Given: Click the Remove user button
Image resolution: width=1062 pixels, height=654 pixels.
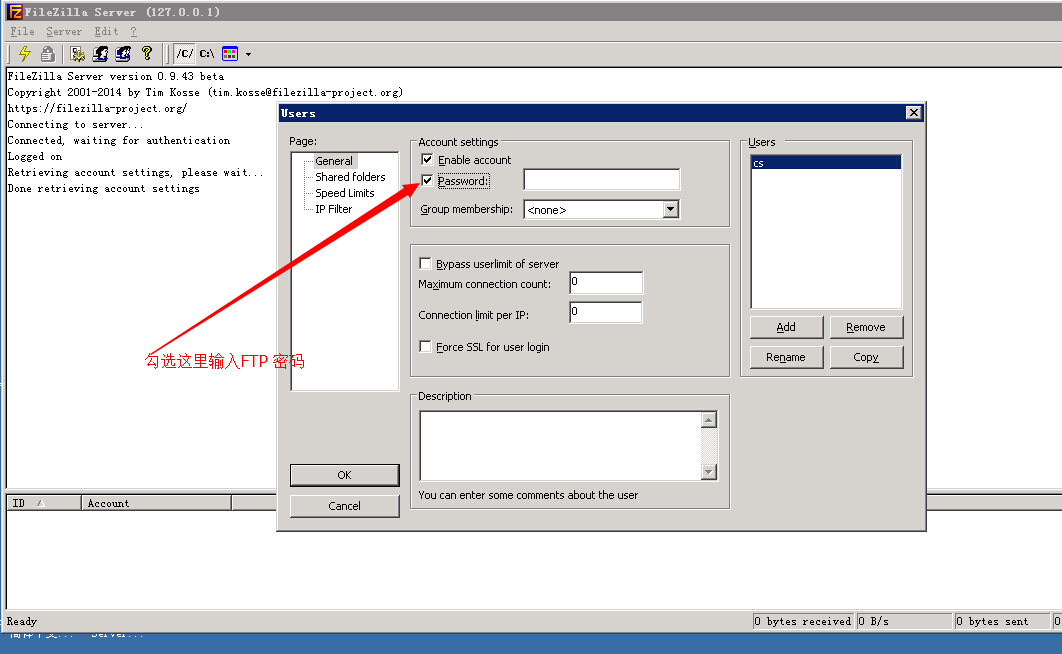Looking at the screenshot, I should (x=866, y=328).
